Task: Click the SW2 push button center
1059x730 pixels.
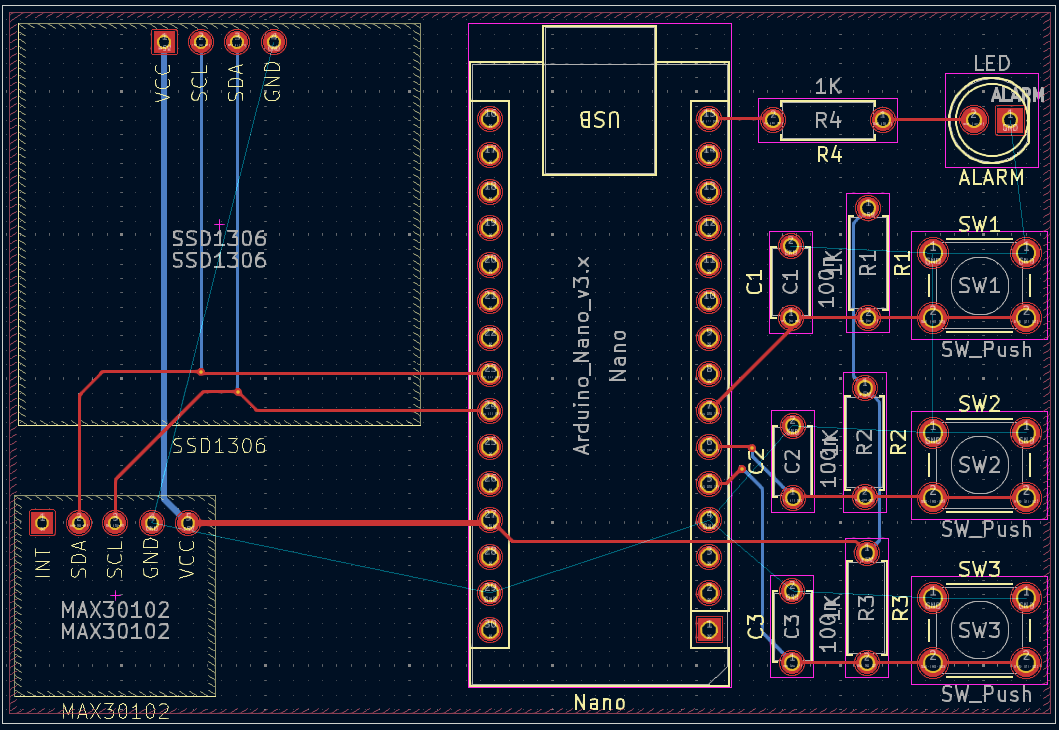Action: click(978, 465)
